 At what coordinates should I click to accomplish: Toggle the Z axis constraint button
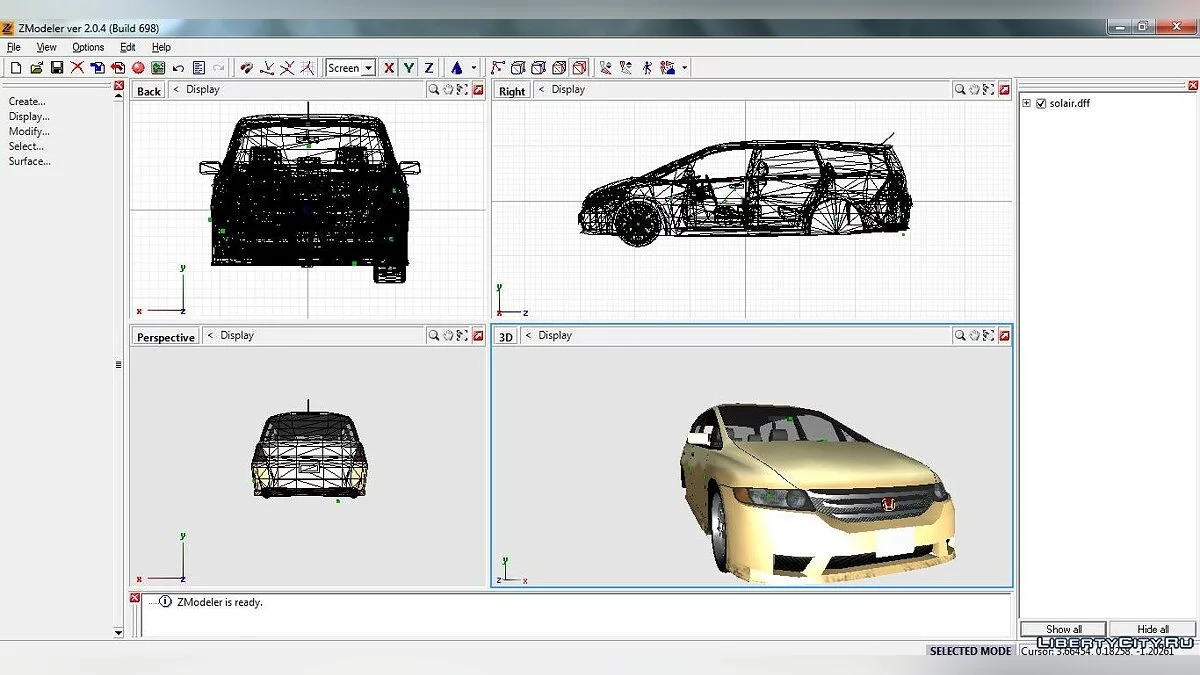tap(429, 68)
